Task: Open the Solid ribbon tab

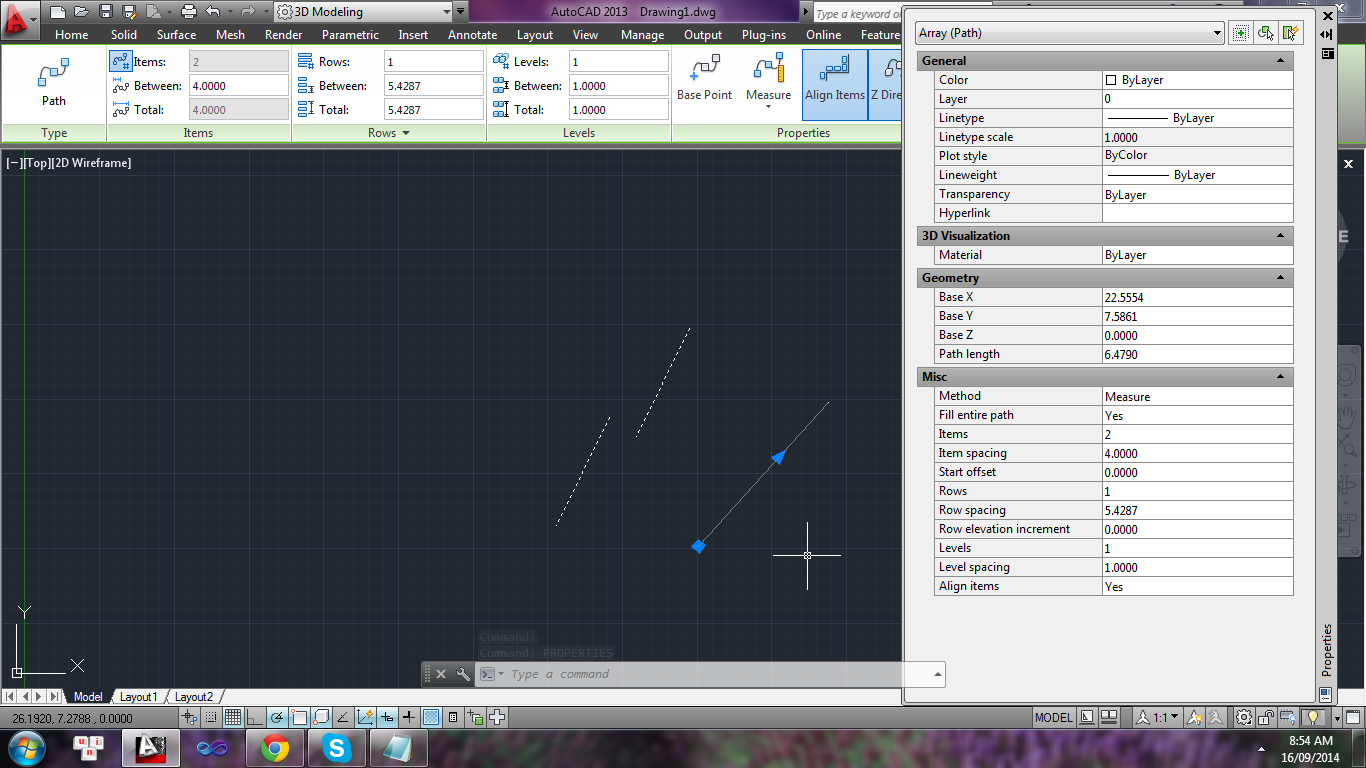Action: [x=124, y=34]
